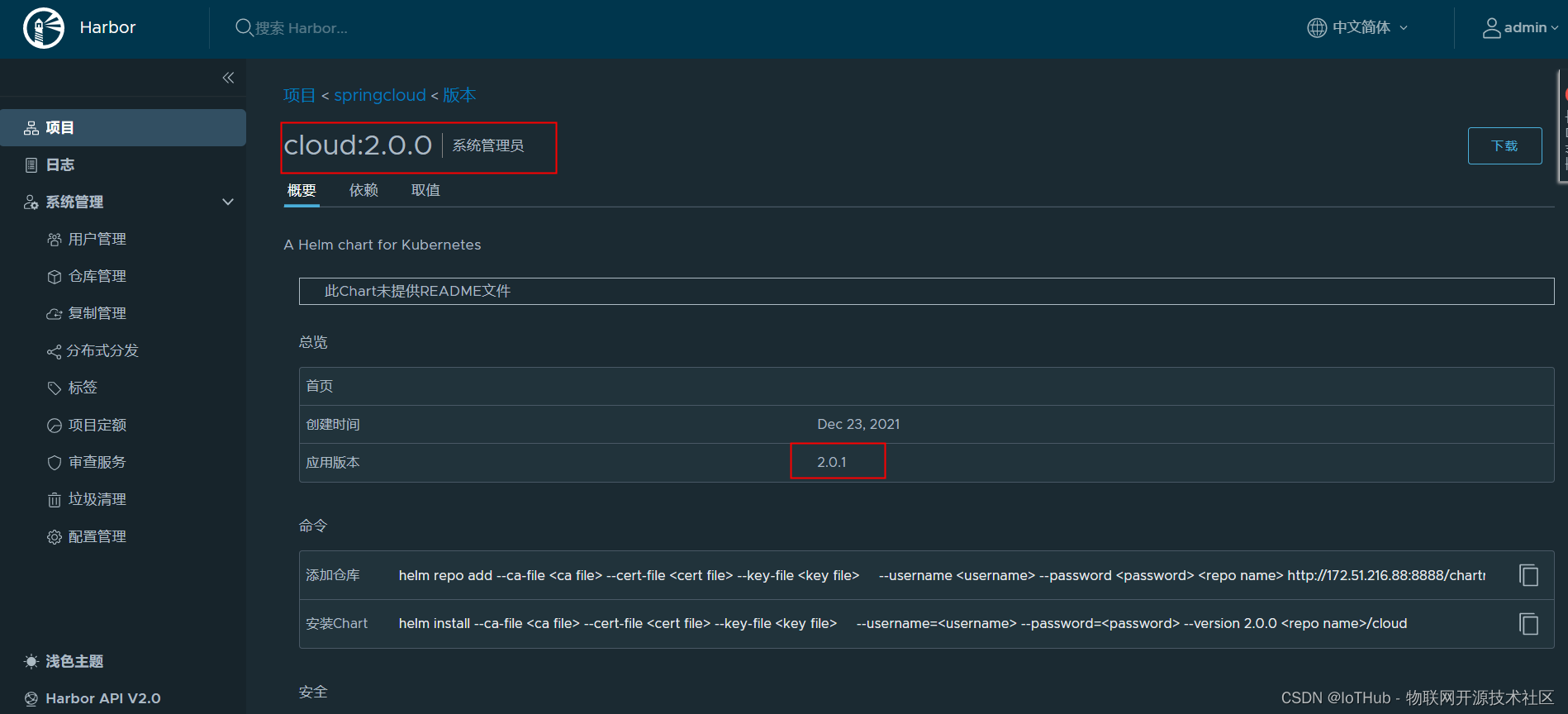Click the 配置管理 gear icon
Viewport: 1568px width, 714px height.
[55, 537]
